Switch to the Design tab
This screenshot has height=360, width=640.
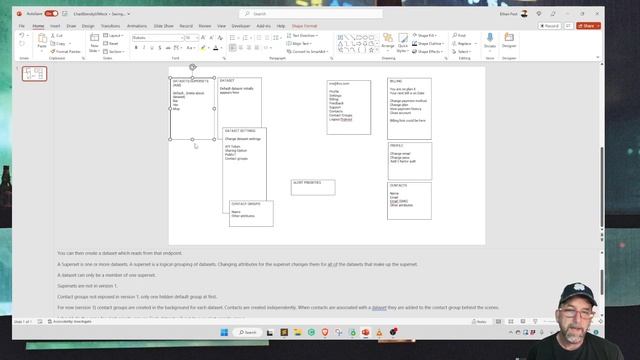pyautogui.click(x=88, y=26)
